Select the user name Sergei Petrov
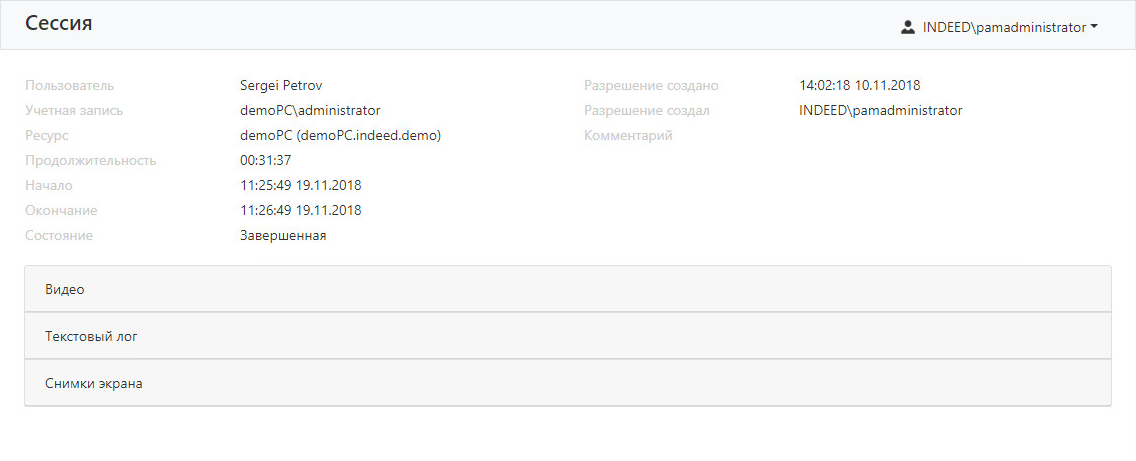1136x461 pixels. pos(282,85)
